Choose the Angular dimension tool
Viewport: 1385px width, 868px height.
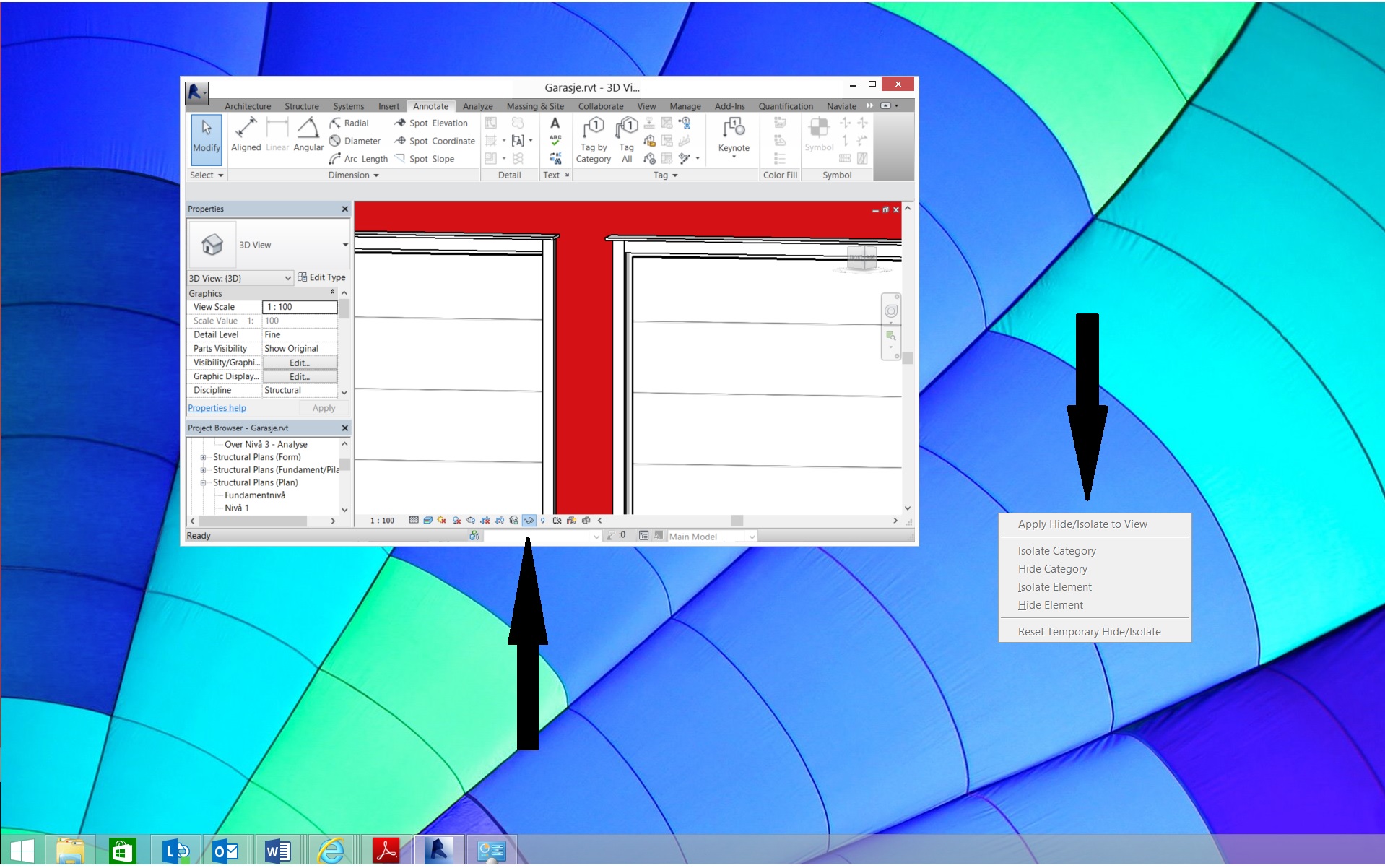[x=308, y=135]
